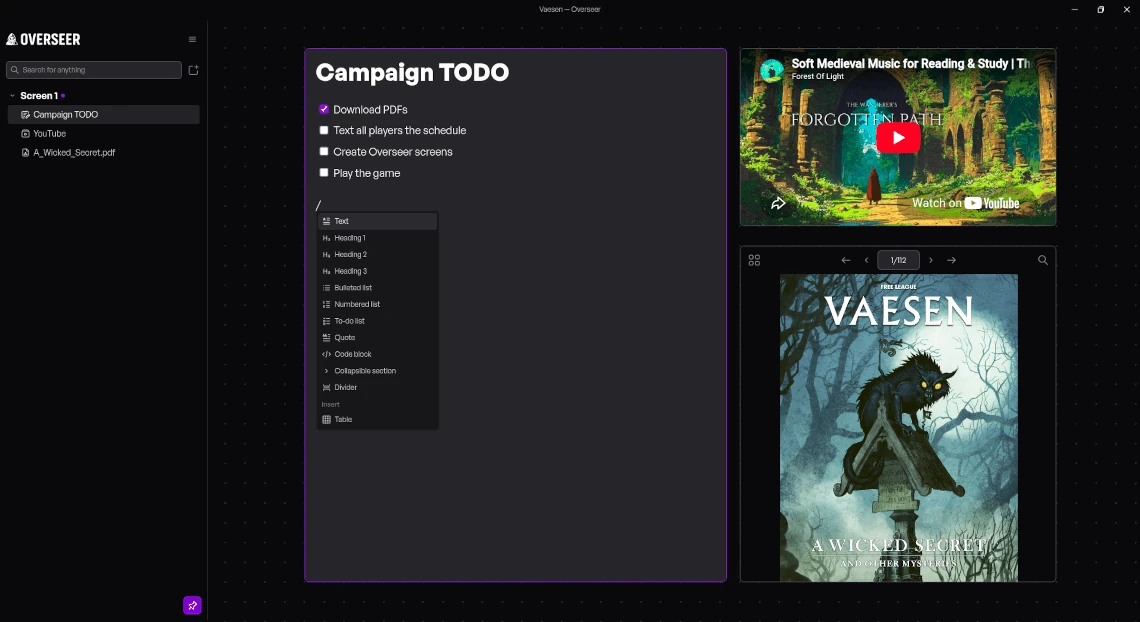The image size is (1140, 622).
Task: Restore down the Overseer window
Action: click(1101, 9)
